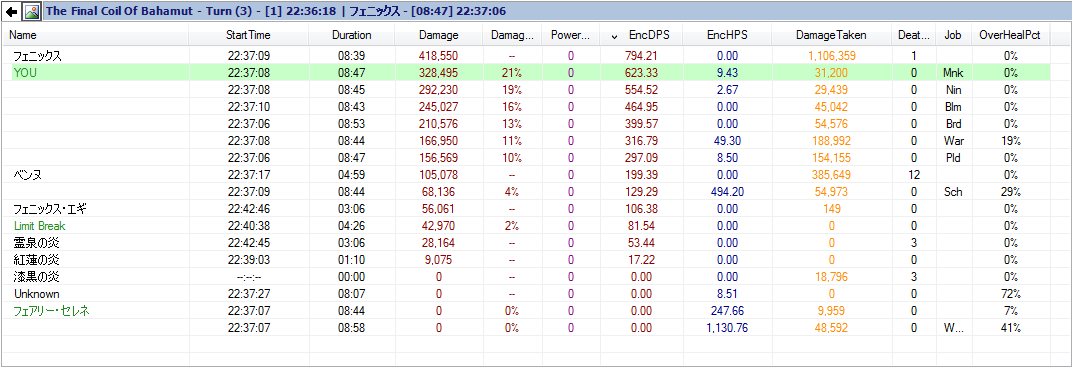Screen dimensions: 1073x372
Task: Click the Deat... column header
Action: (x=914, y=35)
